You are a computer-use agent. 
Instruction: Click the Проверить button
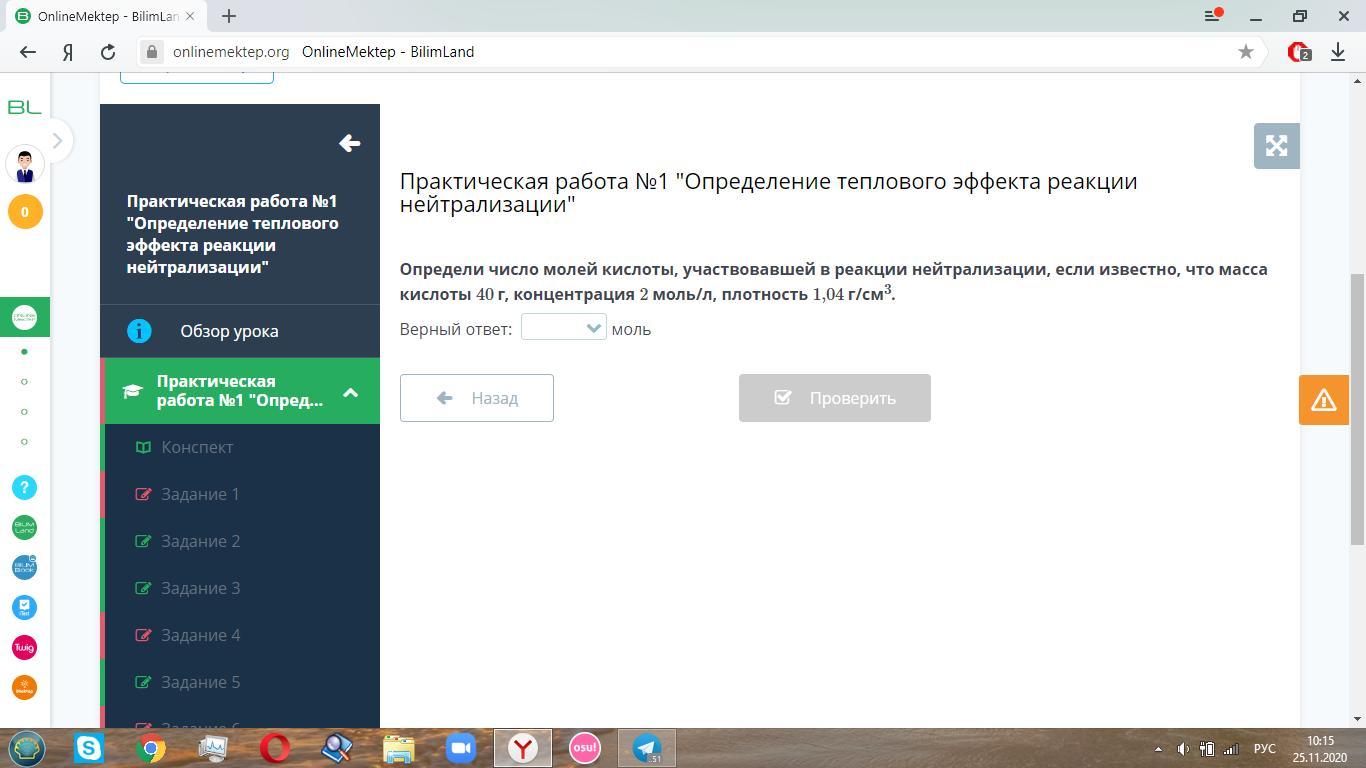835,398
